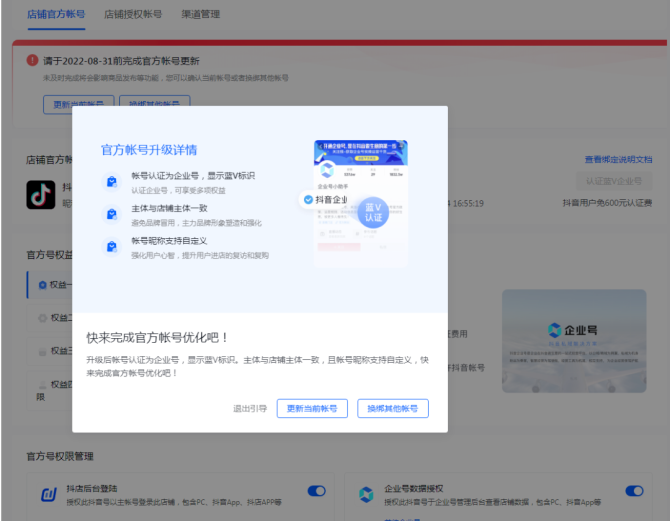This screenshot has height=521, width=670.
Task: Click the 权益二 row icon
Action: tap(42, 318)
